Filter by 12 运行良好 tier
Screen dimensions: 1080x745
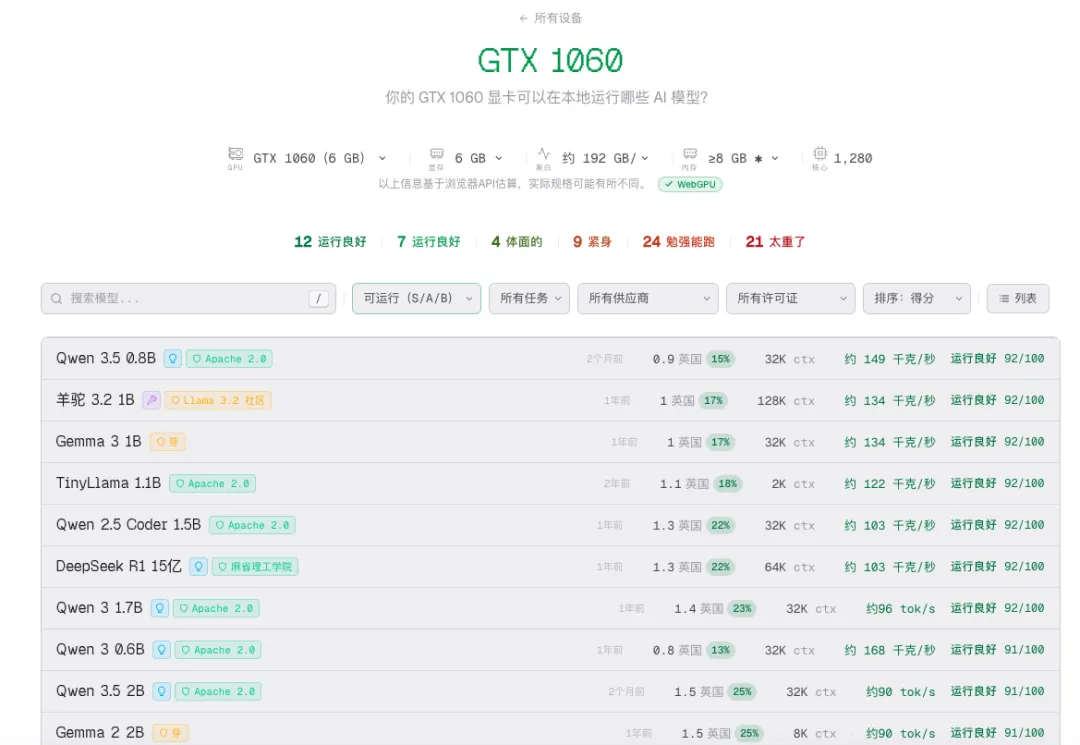click(330, 242)
